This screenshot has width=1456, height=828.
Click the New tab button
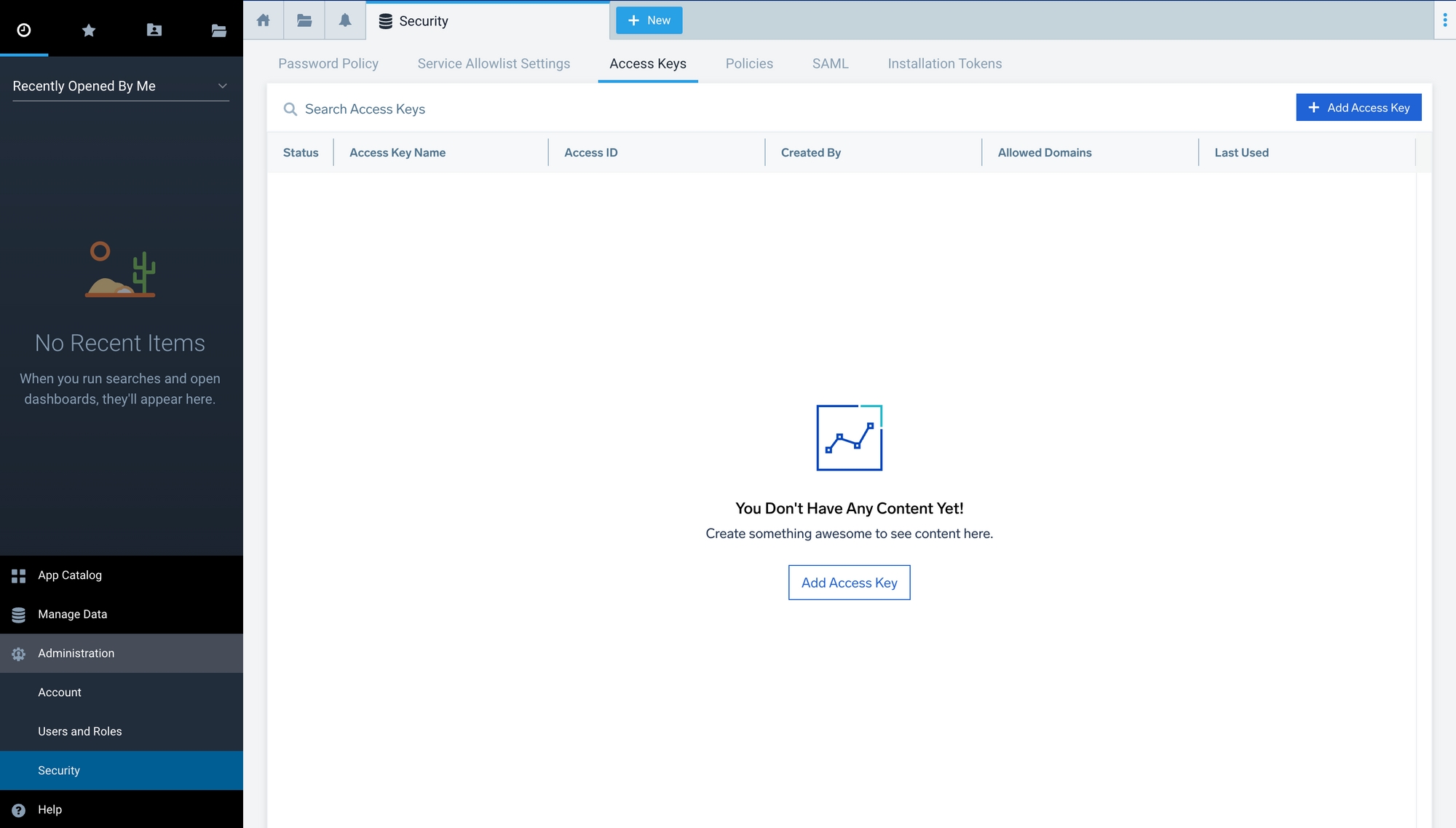coord(649,20)
